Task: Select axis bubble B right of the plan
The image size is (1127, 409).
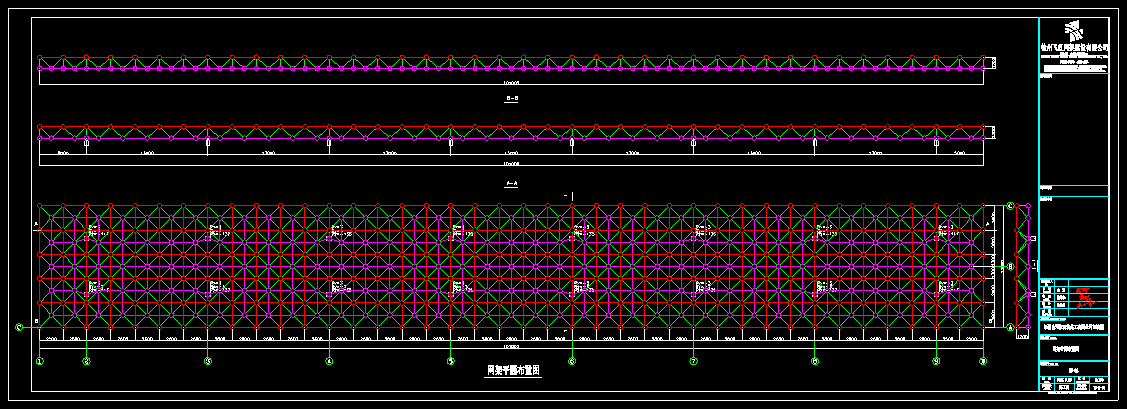Action: (1009, 266)
